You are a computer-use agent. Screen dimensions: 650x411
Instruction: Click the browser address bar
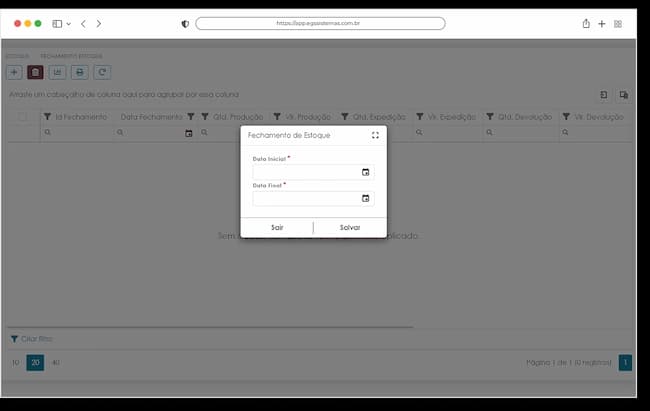pyautogui.click(x=320, y=23)
